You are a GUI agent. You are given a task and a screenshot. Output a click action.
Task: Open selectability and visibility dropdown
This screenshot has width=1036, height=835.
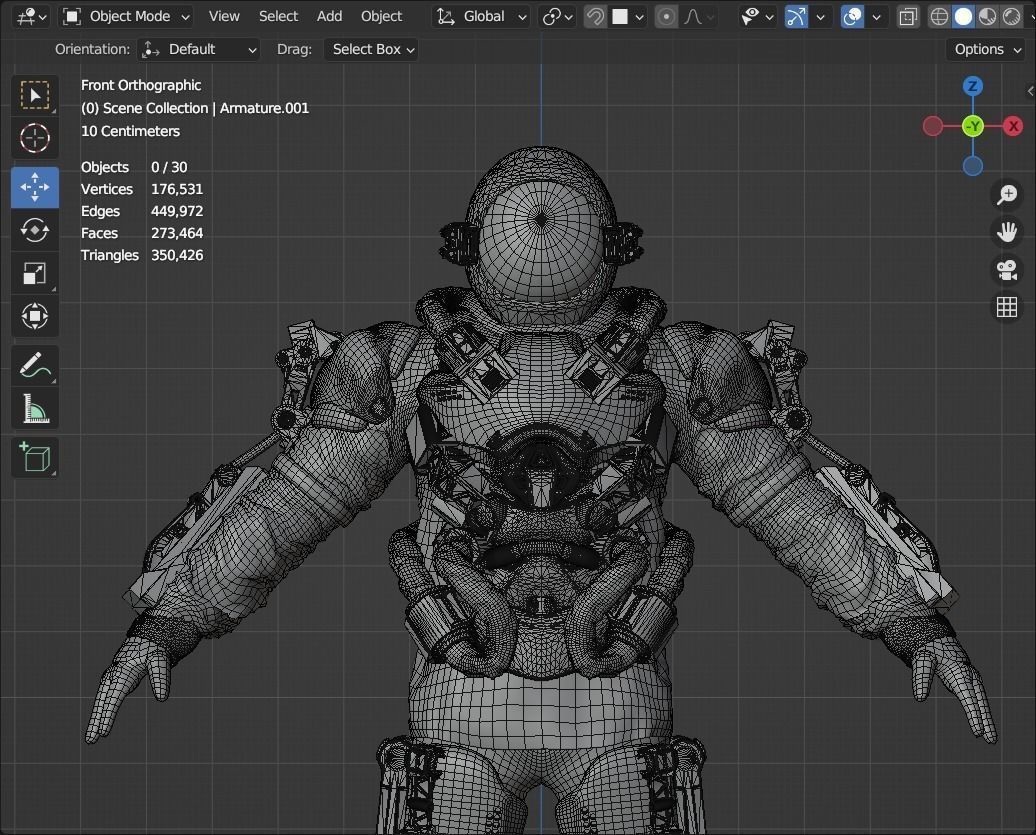click(x=757, y=17)
